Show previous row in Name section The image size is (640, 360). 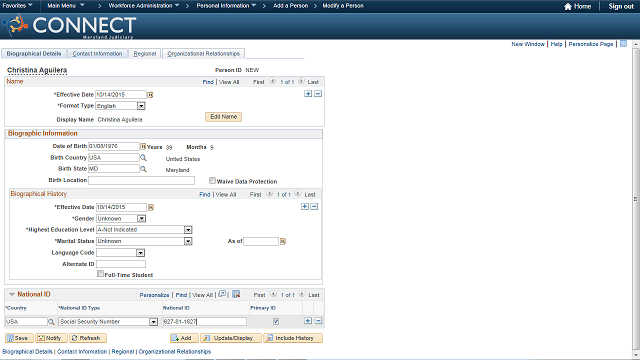click(273, 81)
